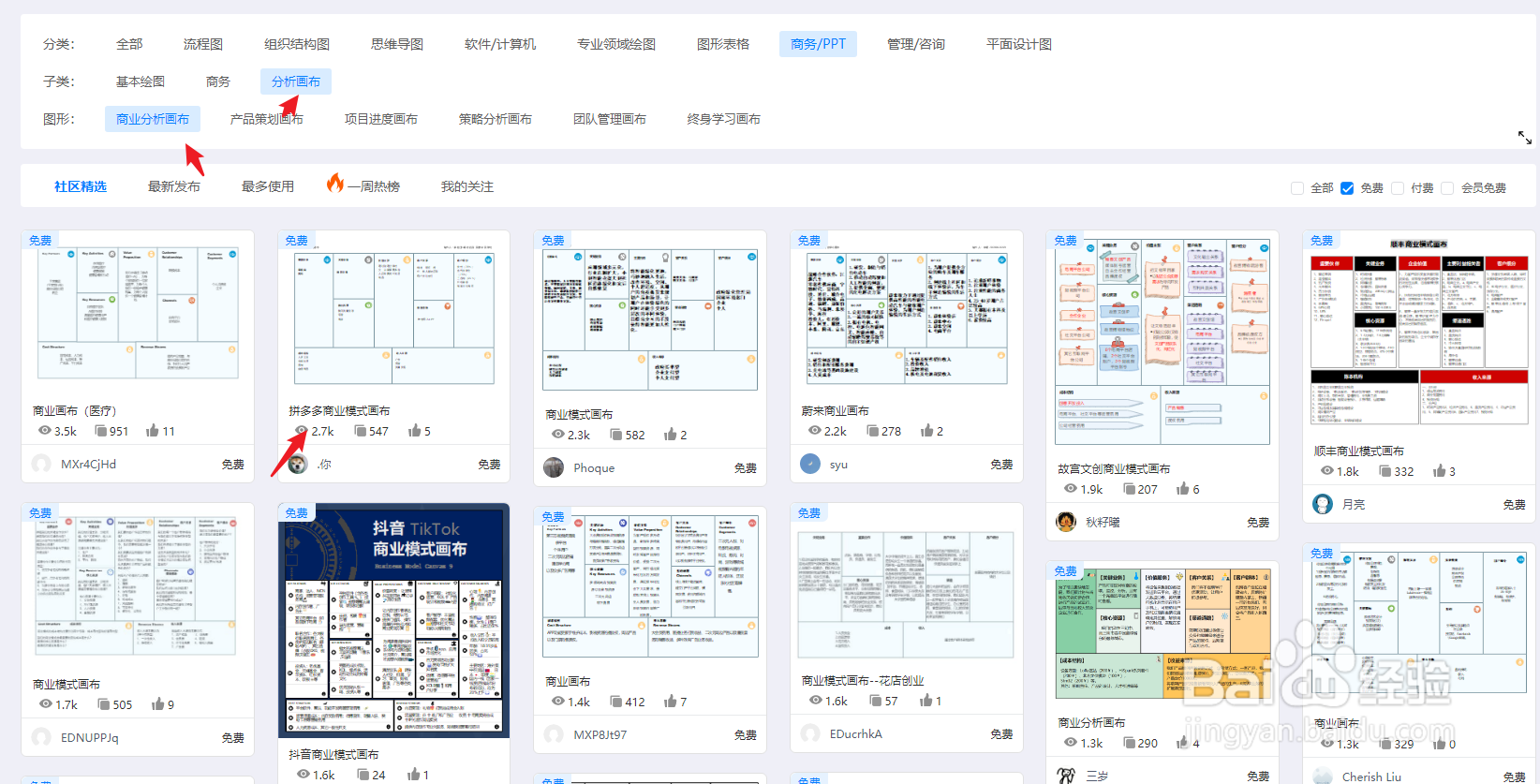Choose 策略分析画布 shape filter
The height and width of the screenshot is (784, 1540).
(x=496, y=119)
